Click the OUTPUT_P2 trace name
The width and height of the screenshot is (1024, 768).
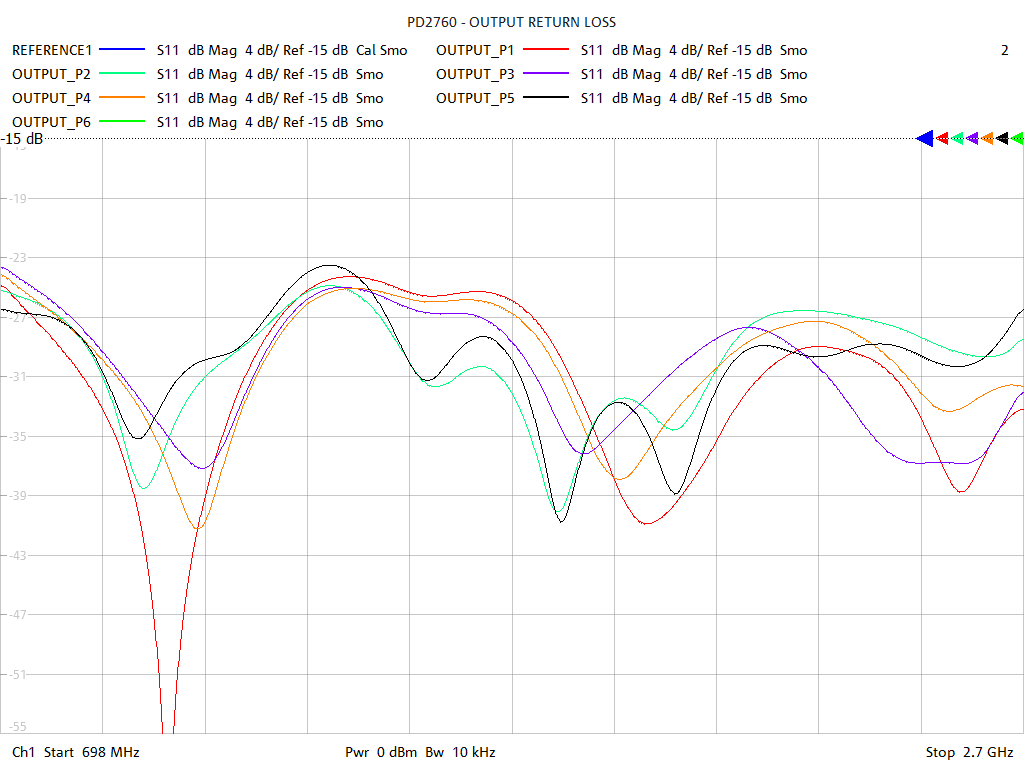pos(52,74)
